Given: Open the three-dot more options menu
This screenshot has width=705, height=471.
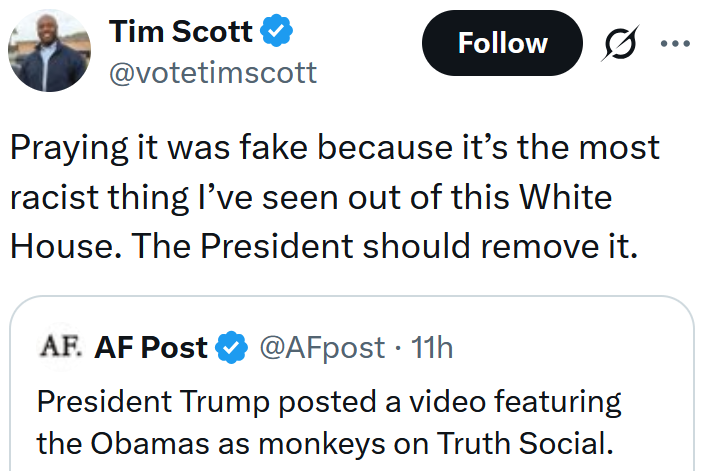Looking at the screenshot, I should coord(675,43).
